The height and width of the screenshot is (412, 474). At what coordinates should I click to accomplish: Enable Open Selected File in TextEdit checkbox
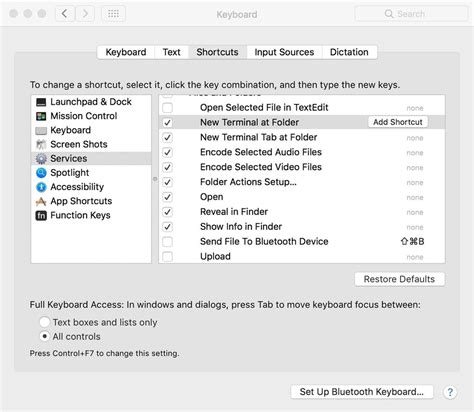pyautogui.click(x=167, y=108)
